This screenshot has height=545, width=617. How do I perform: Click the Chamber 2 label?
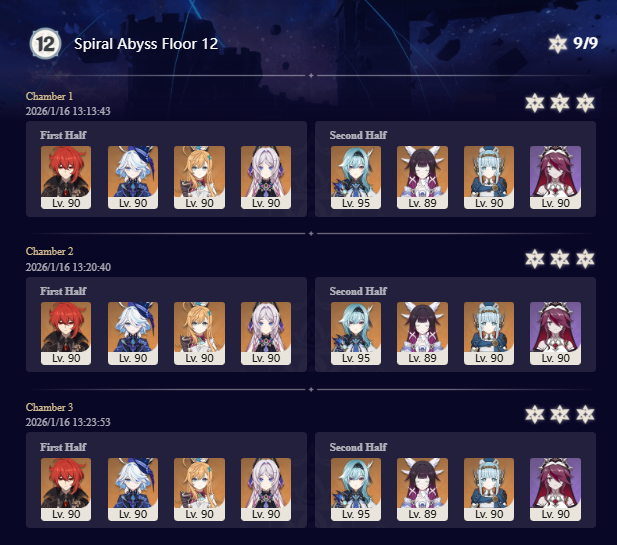coord(50,251)
